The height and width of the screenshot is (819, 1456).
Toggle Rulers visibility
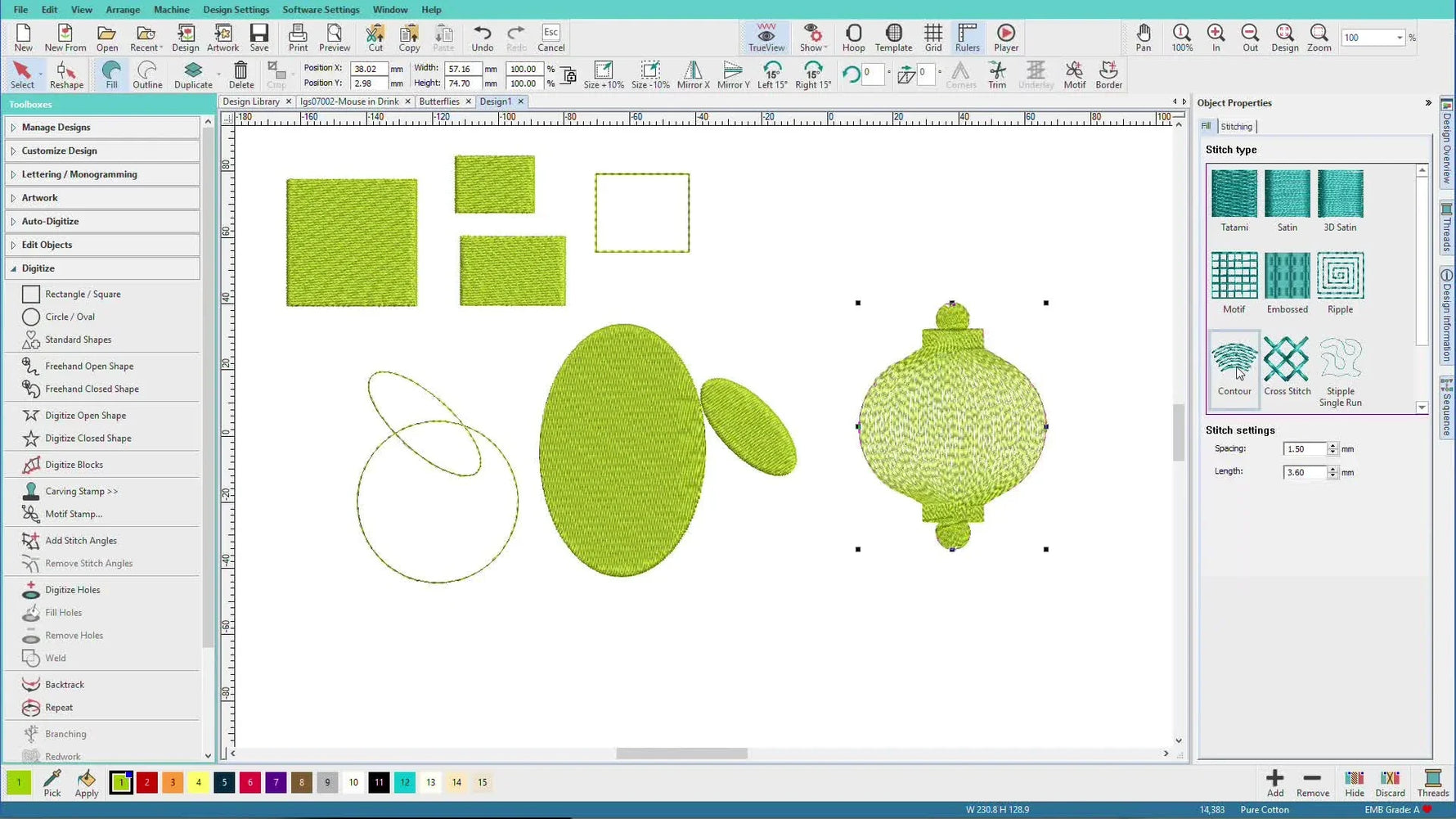point(967,38)
